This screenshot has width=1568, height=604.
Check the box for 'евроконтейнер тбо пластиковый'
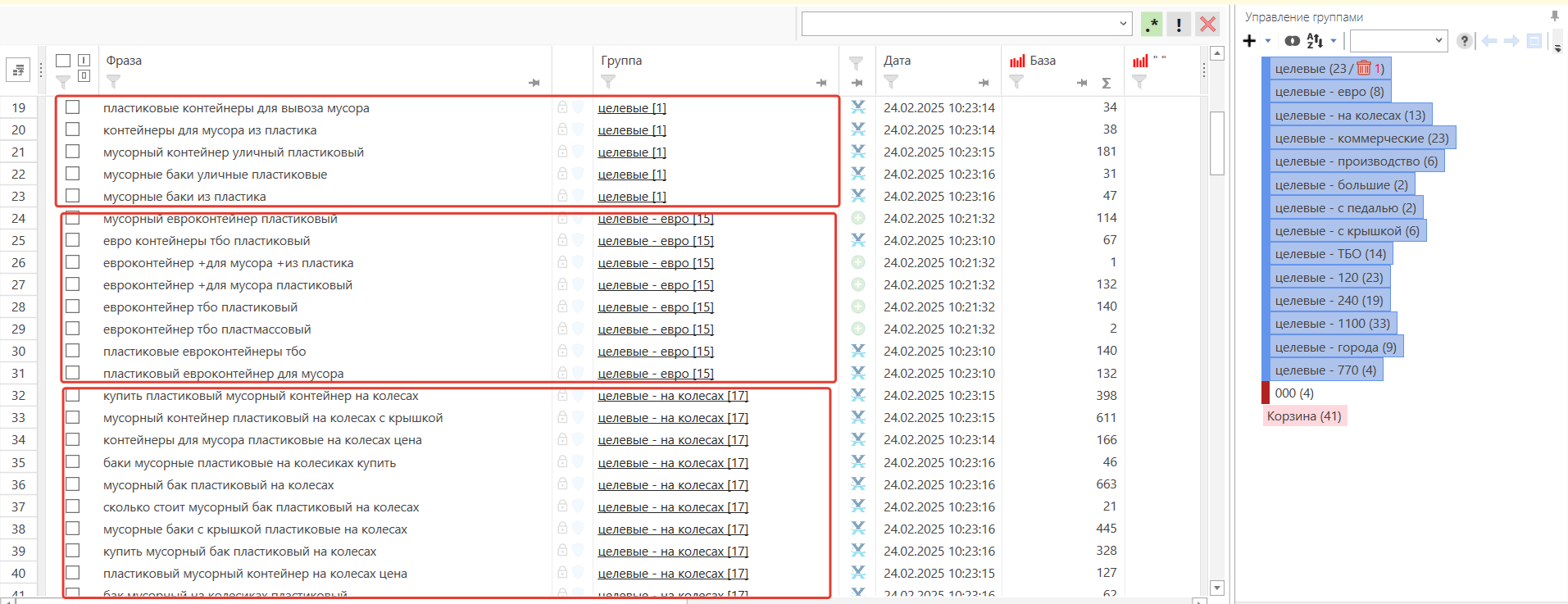click(x=73, y=306)
